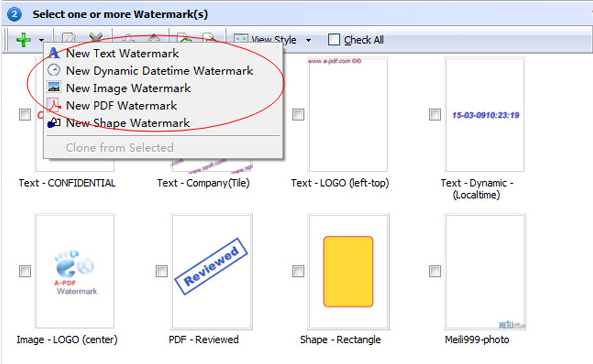Expand the View Style dropdown arrow

pos(309,40)
